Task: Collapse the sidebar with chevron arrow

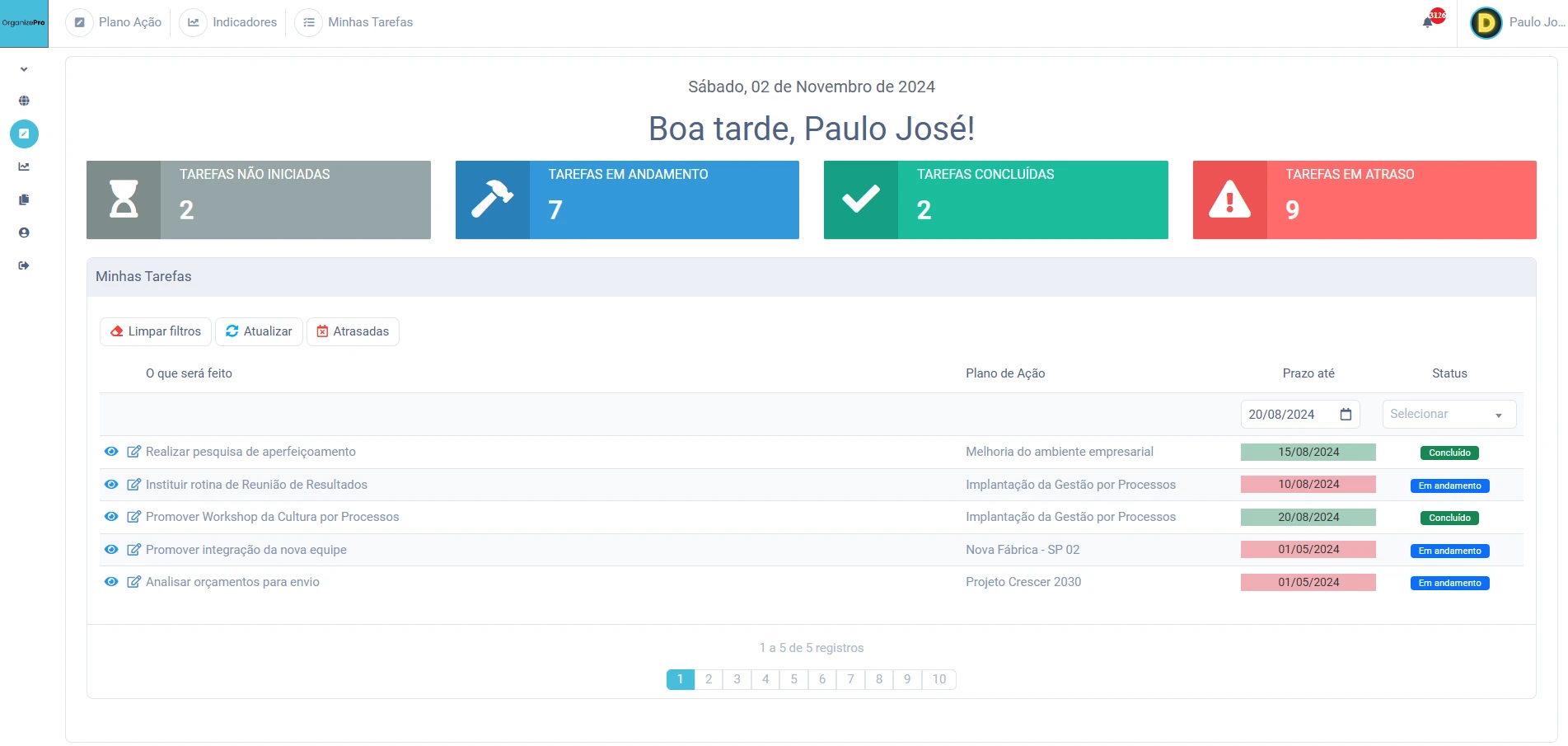Action: tap(24, 69)
